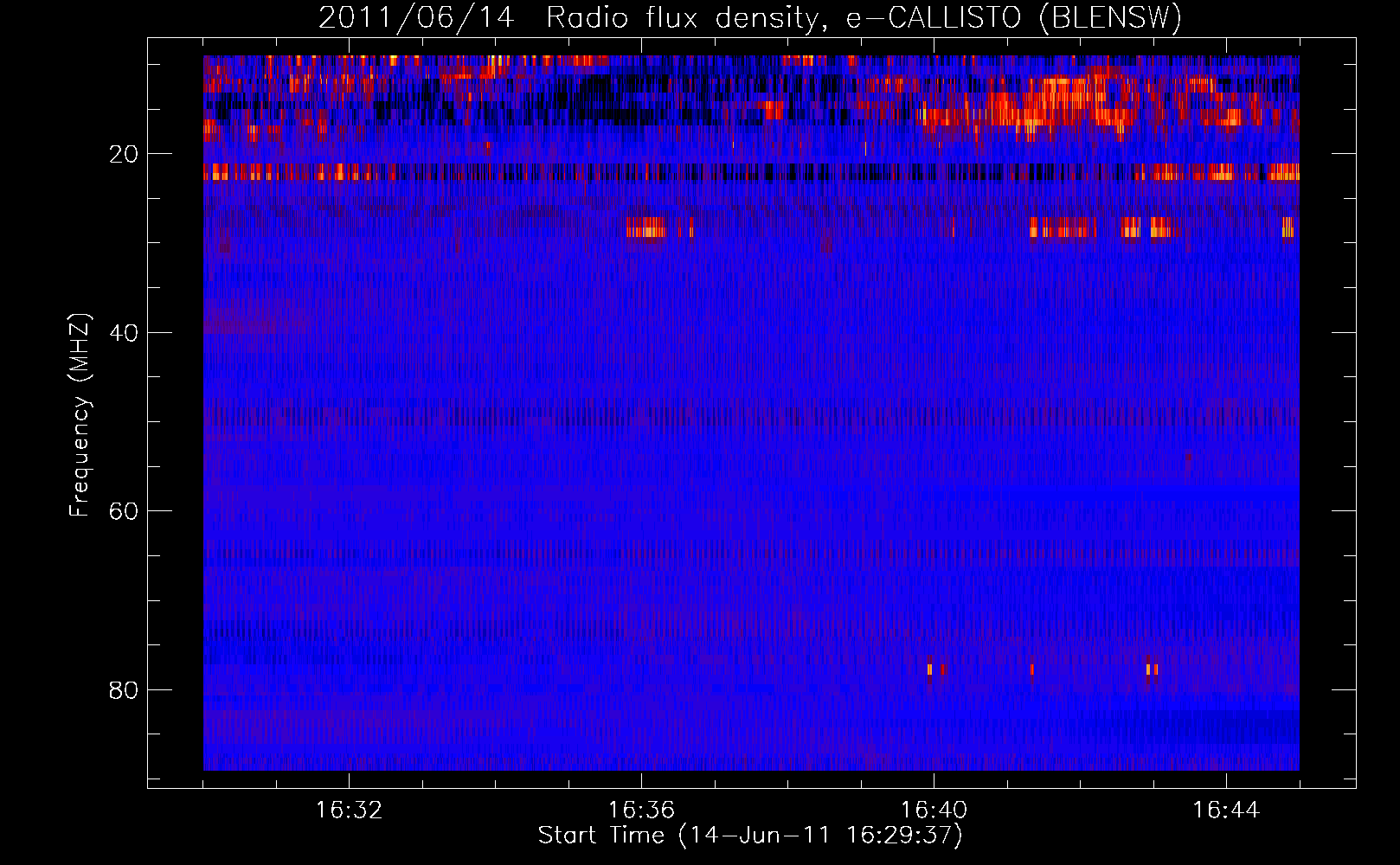
Task: Click the date '2011/06/14' in the title
Action: click(415, 18)
